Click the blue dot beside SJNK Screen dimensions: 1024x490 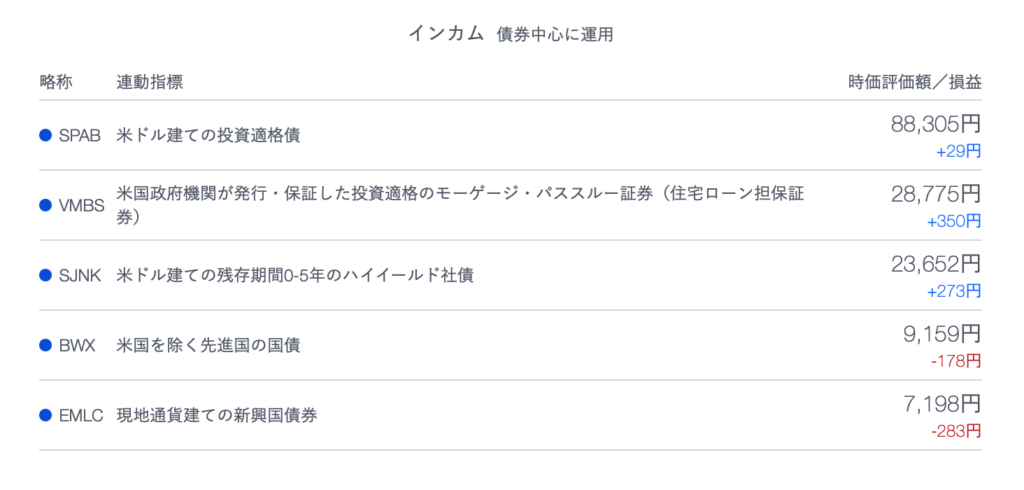(x=45, y=276)
